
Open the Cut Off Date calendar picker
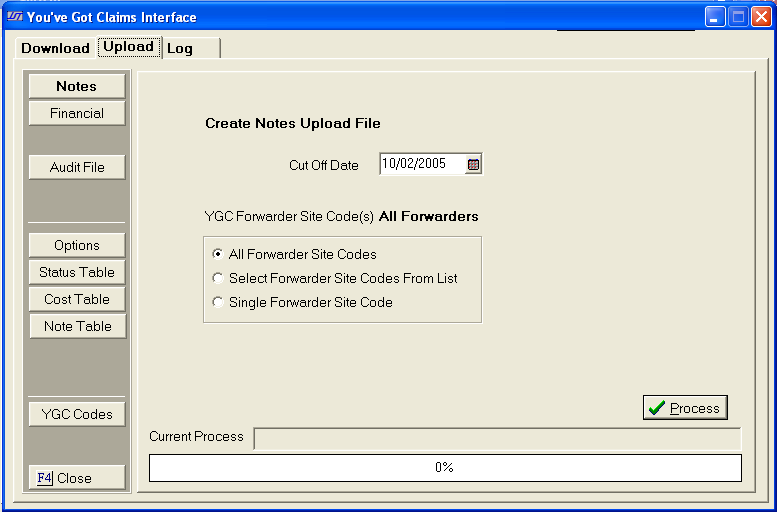474,165
